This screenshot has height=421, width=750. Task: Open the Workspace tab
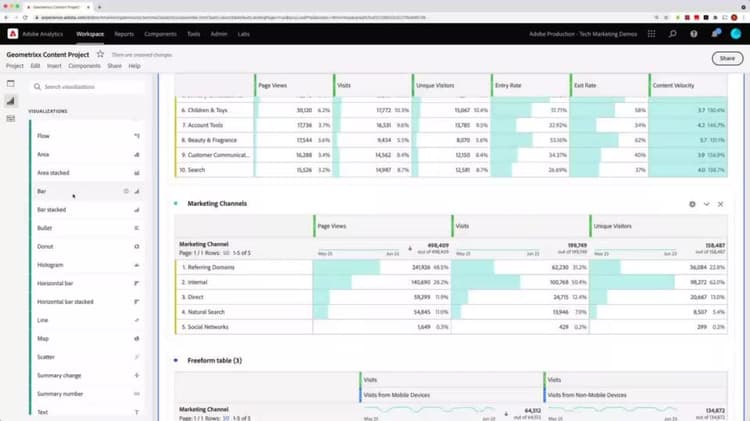click(x=90, y=34)
